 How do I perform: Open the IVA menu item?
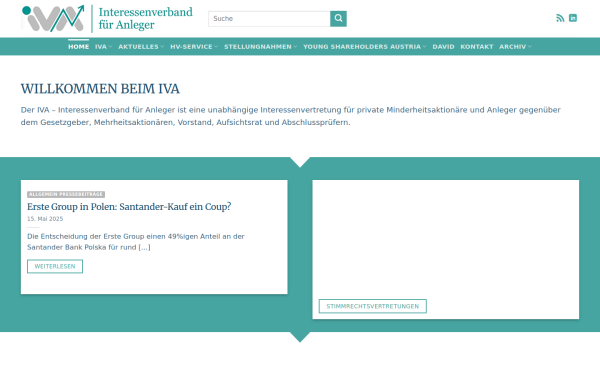point(101,47)
